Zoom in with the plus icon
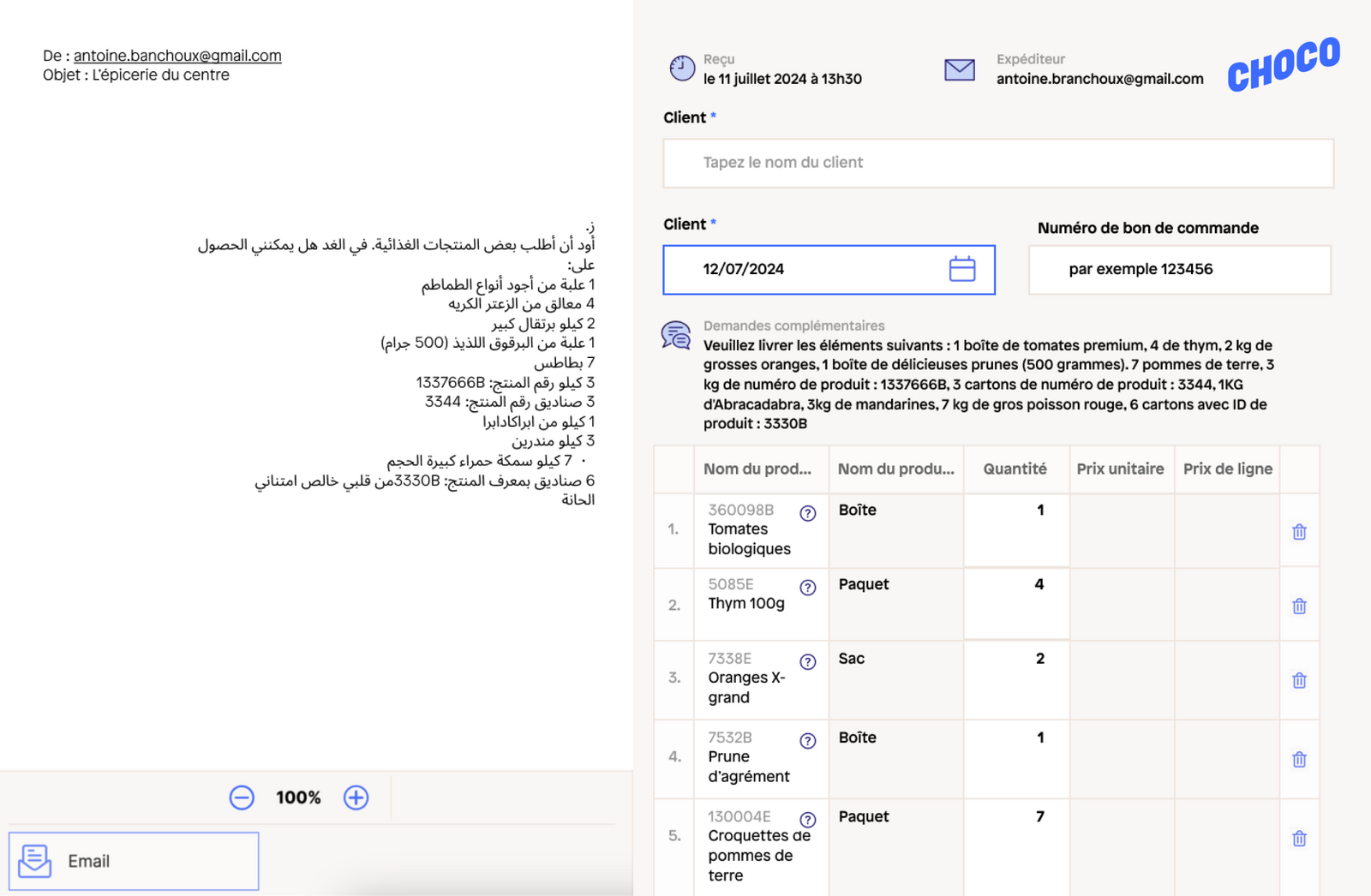The image size is (1371, 896). [x=356, y=797]
